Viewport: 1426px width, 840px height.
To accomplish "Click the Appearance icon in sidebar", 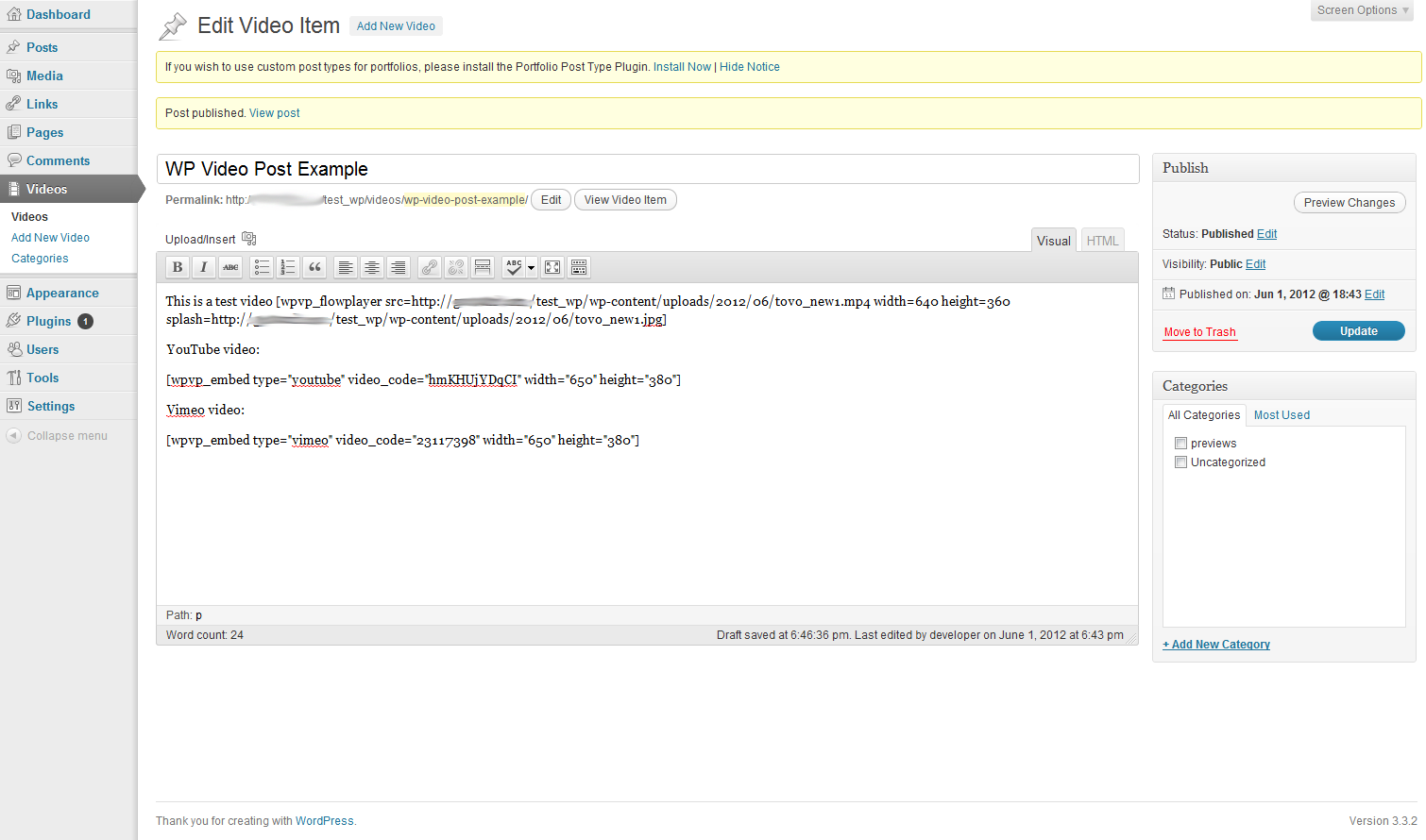I will coord(13,293).
